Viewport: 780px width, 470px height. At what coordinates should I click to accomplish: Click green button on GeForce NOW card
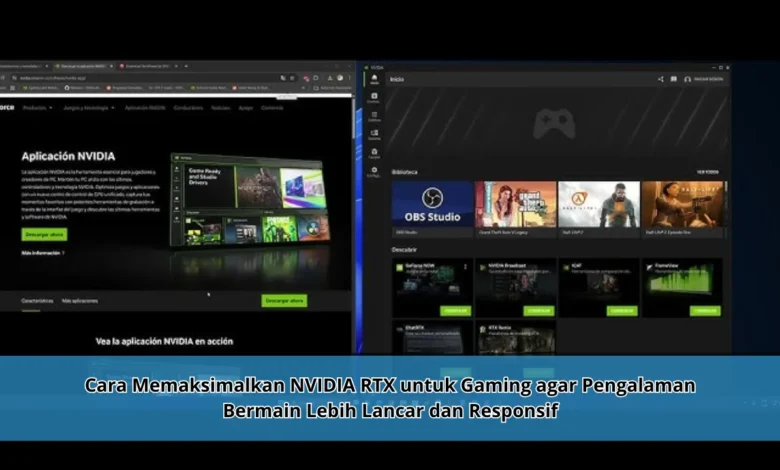[x=455, y=311]
